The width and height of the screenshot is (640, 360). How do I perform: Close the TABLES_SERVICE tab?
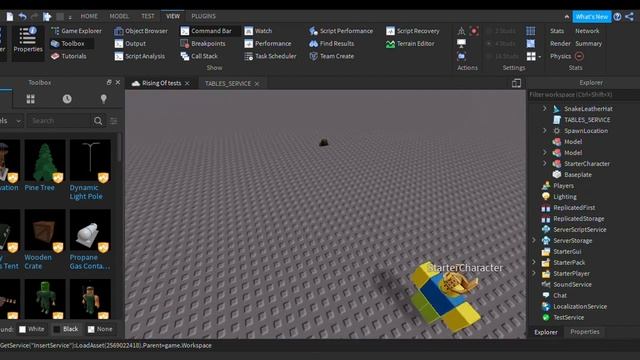click(x=257, y=84)
